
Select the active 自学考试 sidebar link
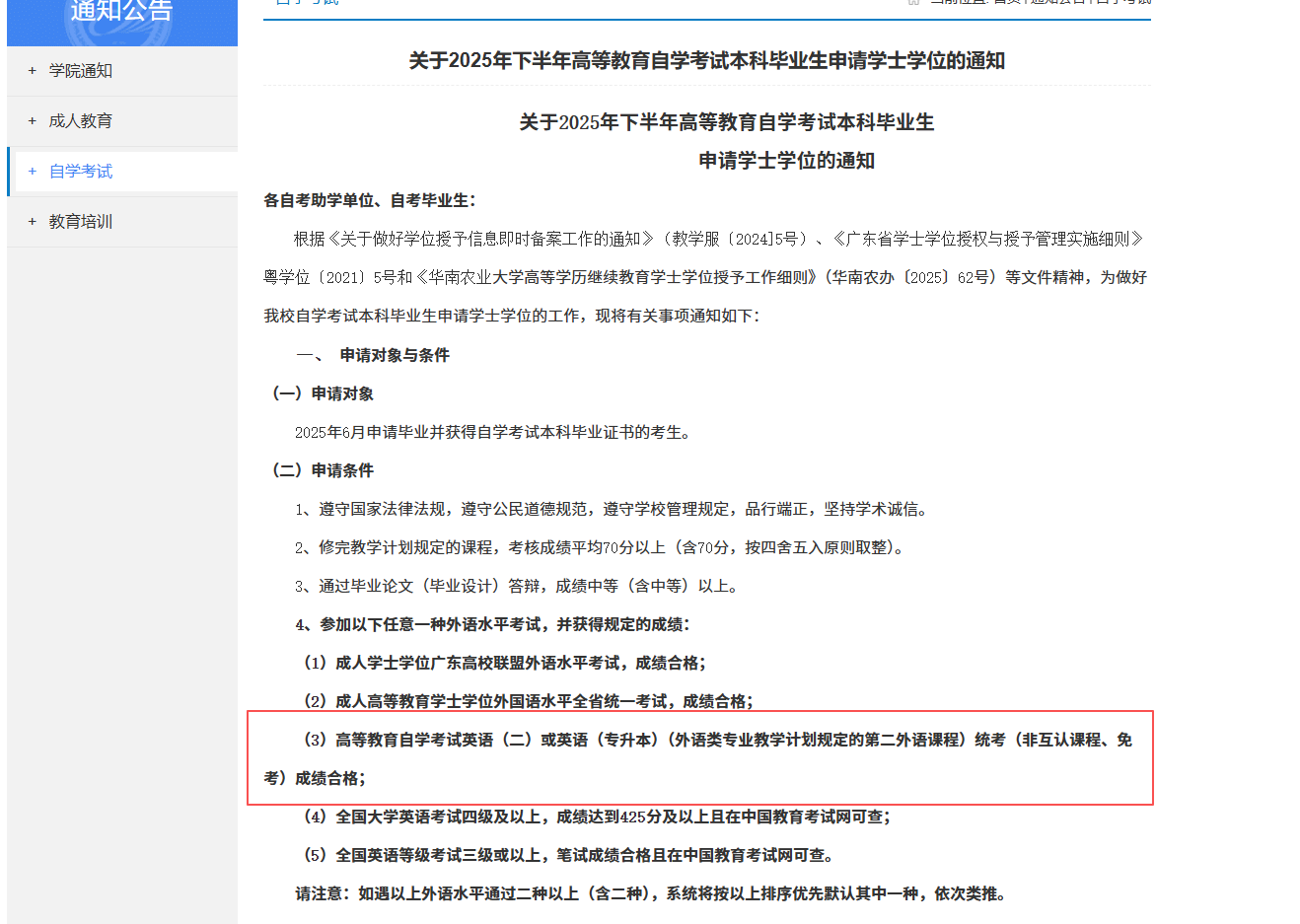[81, 172]
